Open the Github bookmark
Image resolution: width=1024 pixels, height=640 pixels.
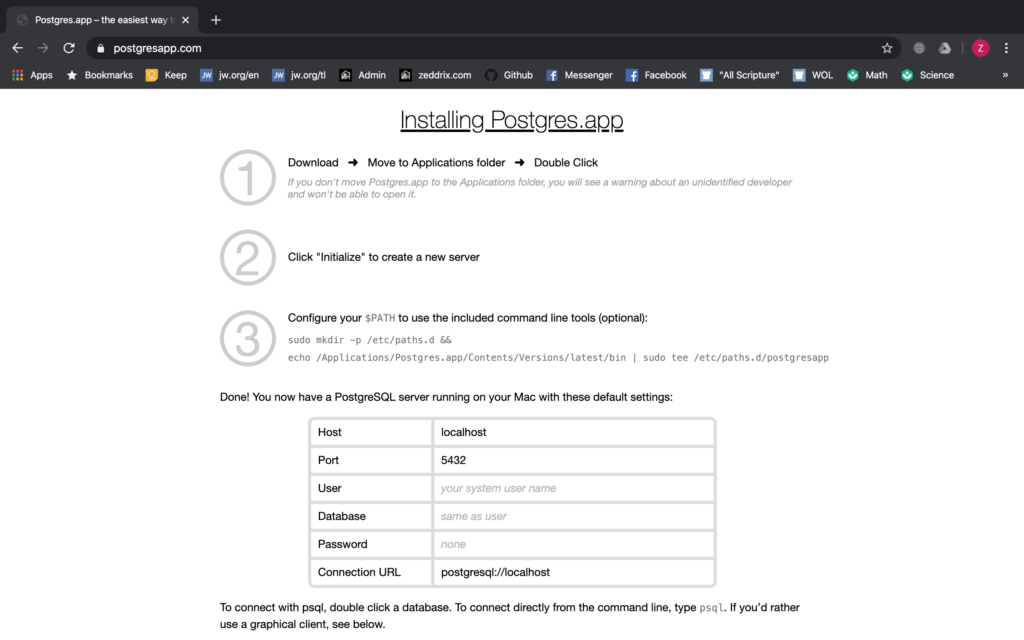tap(509, 75)
